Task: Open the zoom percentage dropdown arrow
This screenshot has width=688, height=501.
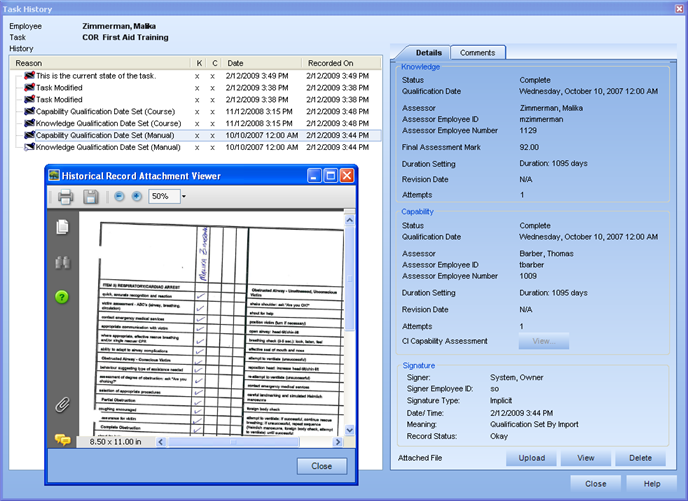Action: (184, 197)
